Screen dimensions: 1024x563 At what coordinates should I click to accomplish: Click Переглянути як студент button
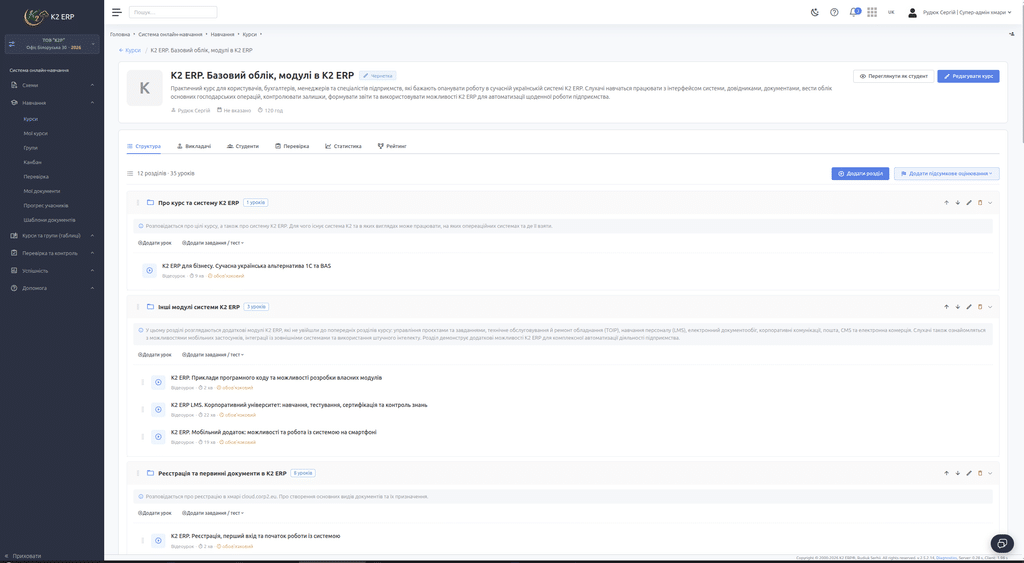tap(893, 76)
